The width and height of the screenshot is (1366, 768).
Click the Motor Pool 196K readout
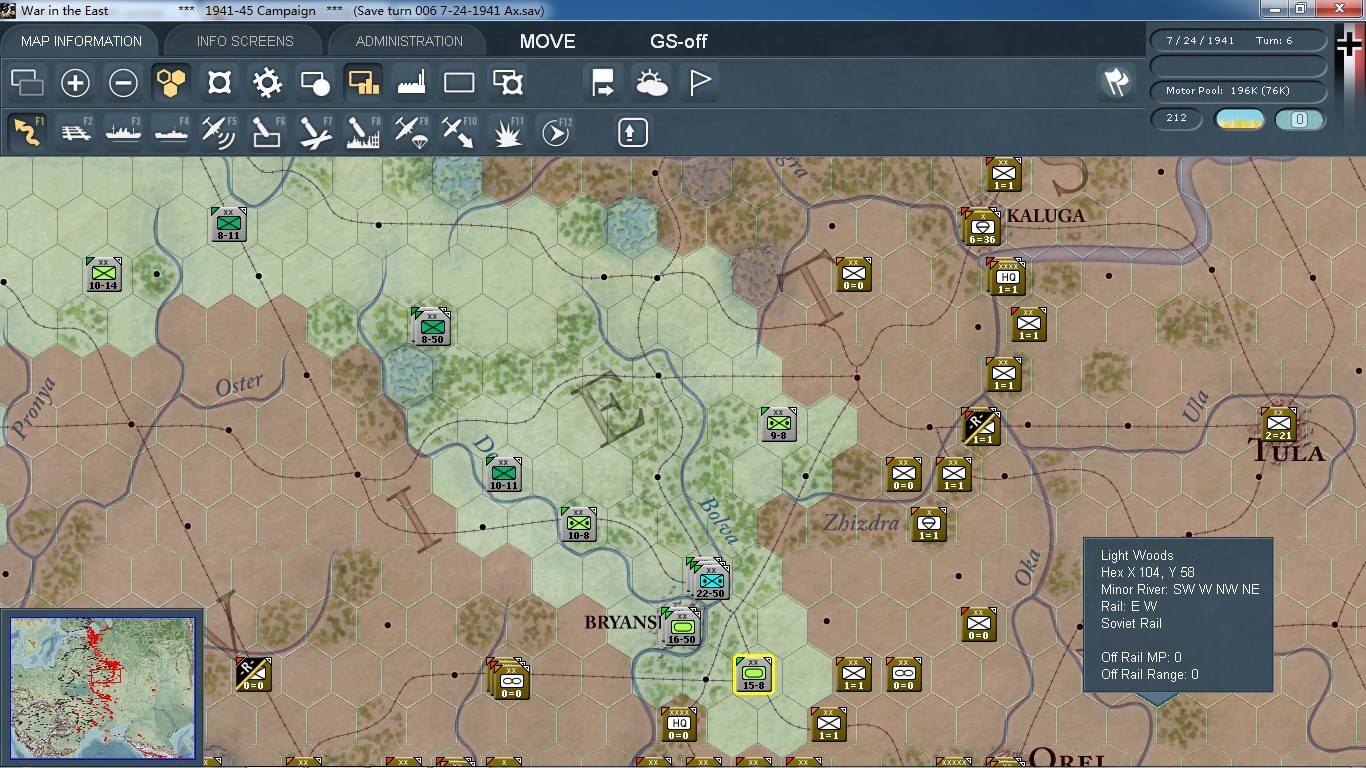point(1239,91)
